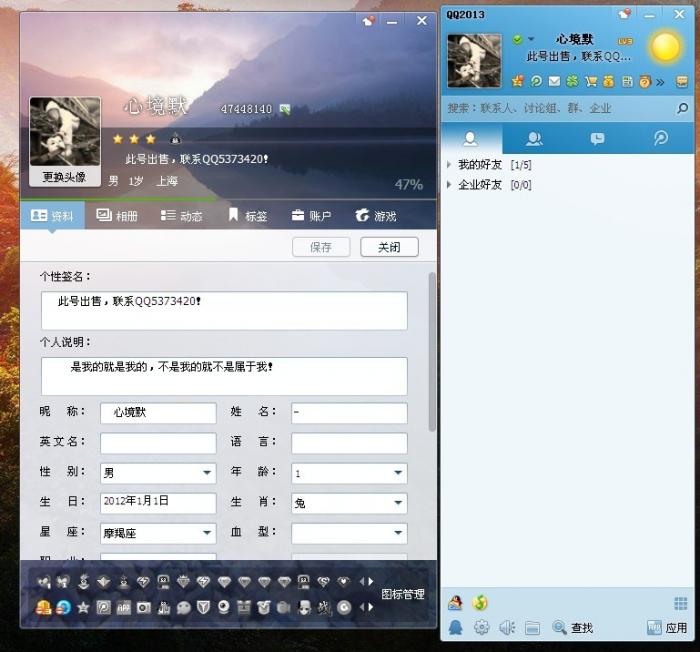This screenshot has height=652, width=700.
Task: Switch to the 账户 account tab
Action: click(x=311, y=216)
